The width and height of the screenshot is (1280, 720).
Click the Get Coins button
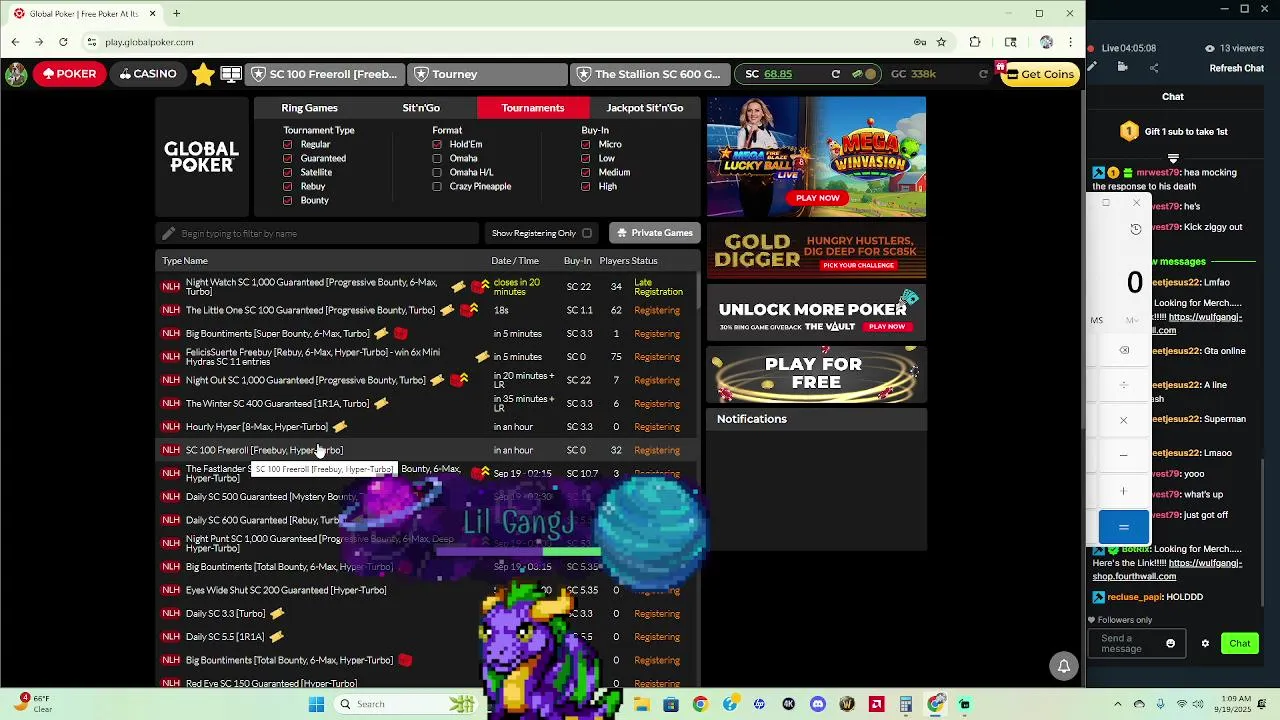[x=1040, y=74]
